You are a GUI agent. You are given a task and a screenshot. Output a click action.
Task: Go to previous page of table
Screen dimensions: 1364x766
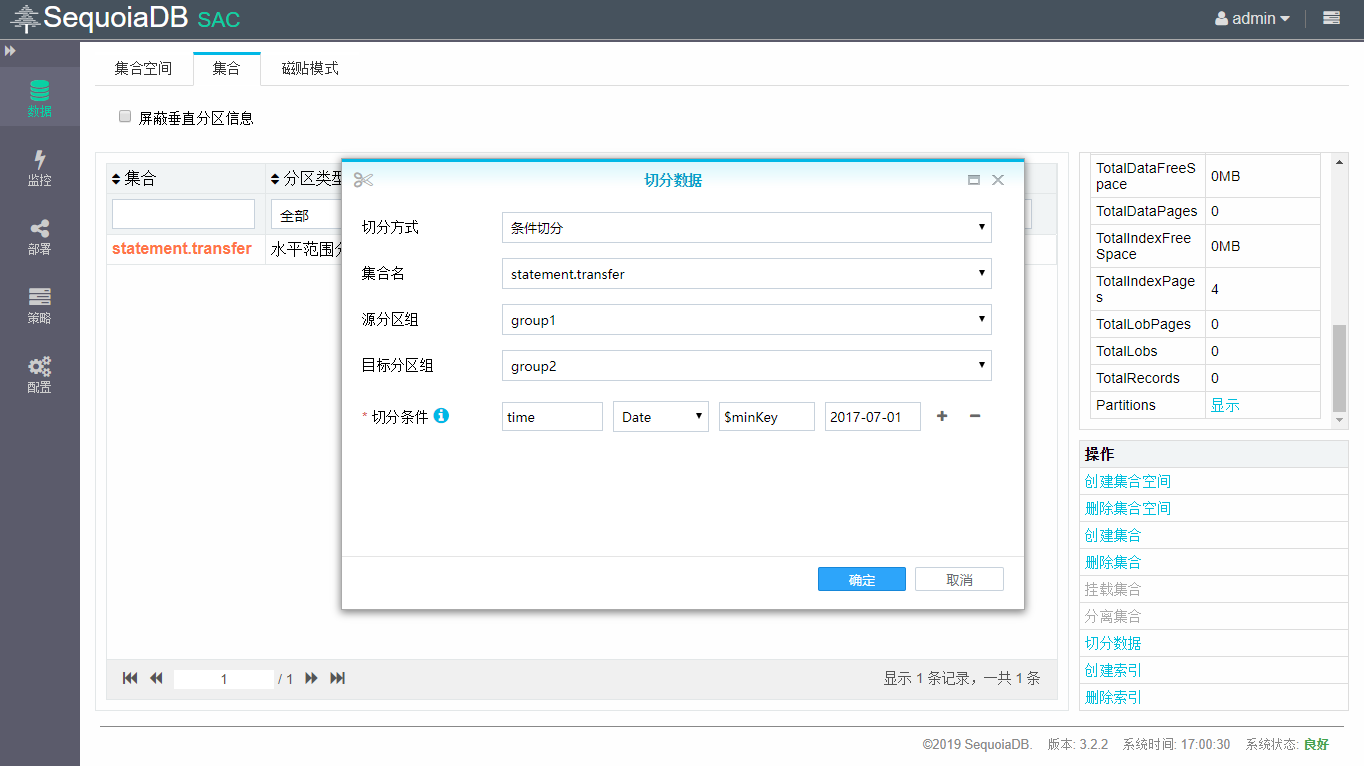coord(156,678)
